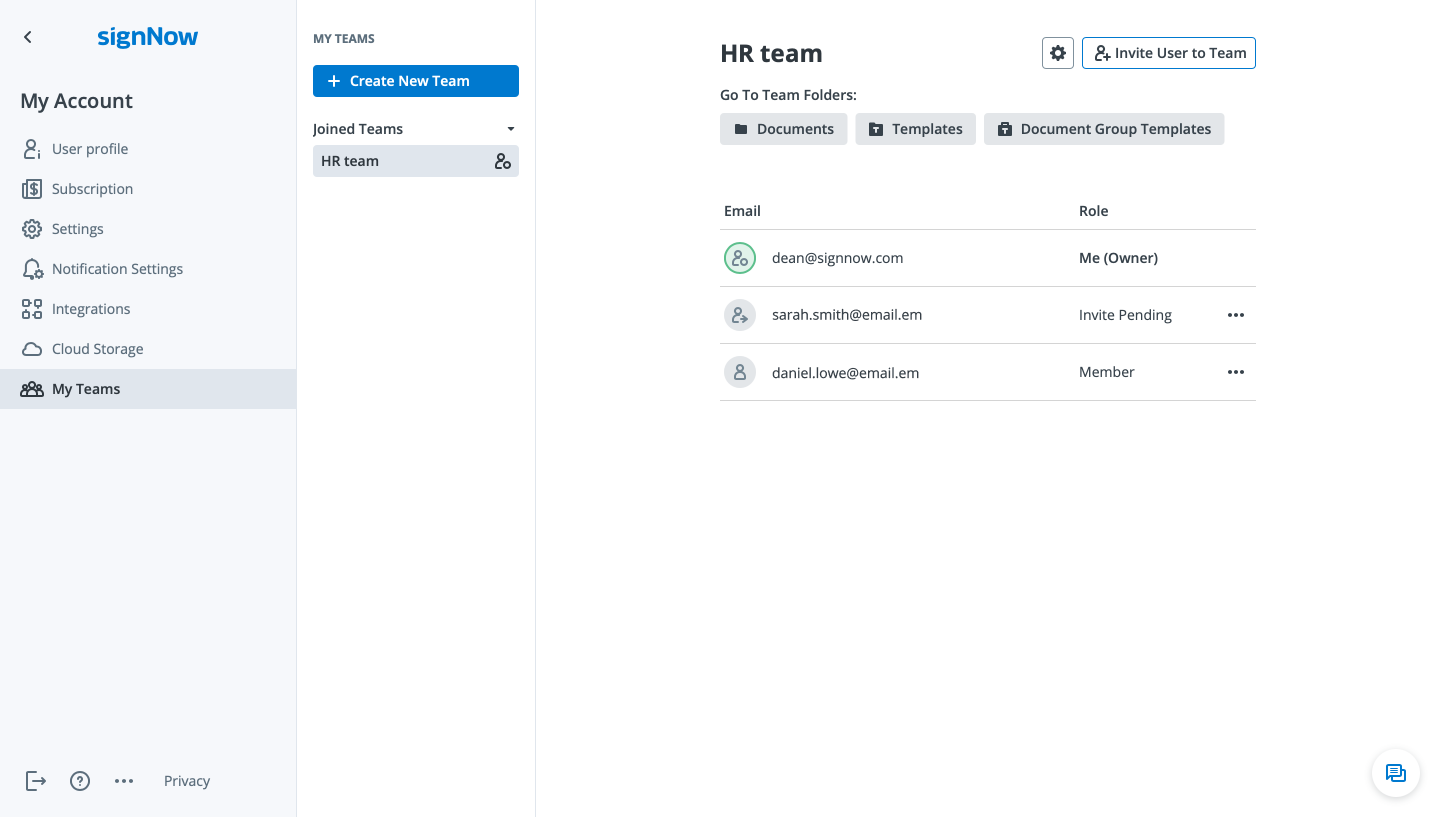Collapse the Joined Teams dropdown arrow
This screenshot has width=1440, height=817.
tap(511, 129)
